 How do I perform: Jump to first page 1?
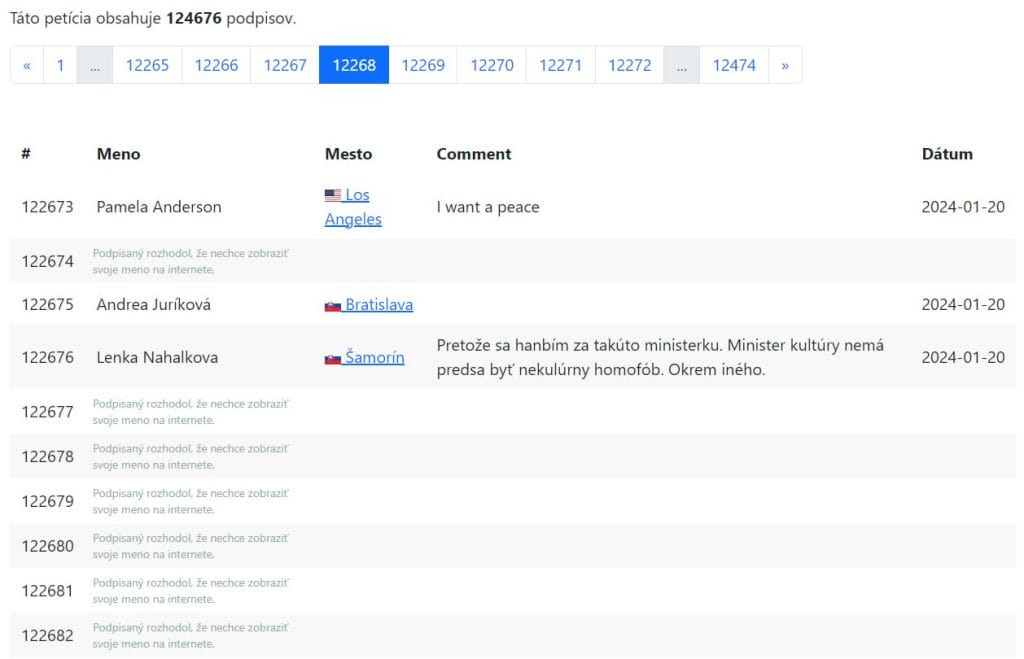[60, 65]
